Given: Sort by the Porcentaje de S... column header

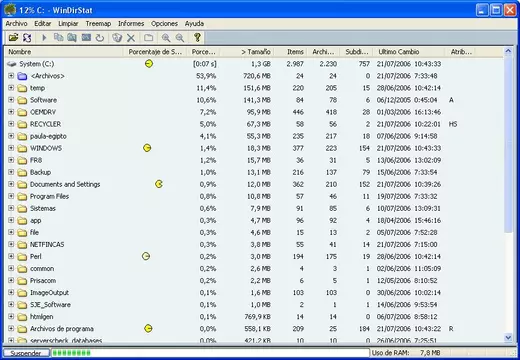Looking at the screenshot, I should tap(155, 52).
